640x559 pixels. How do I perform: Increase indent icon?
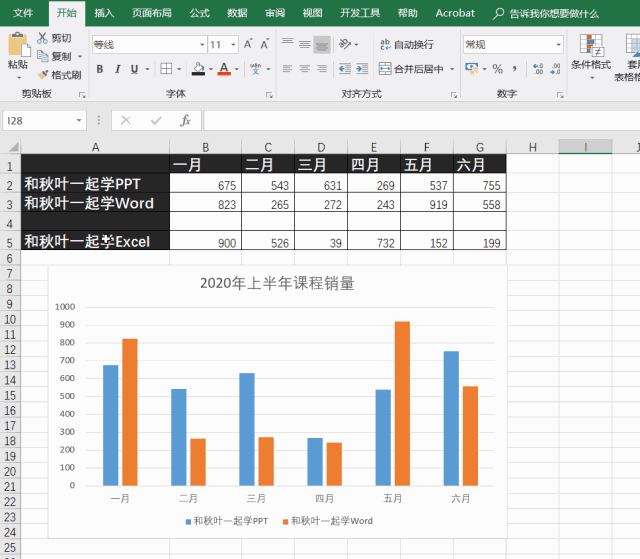[362, 69]
